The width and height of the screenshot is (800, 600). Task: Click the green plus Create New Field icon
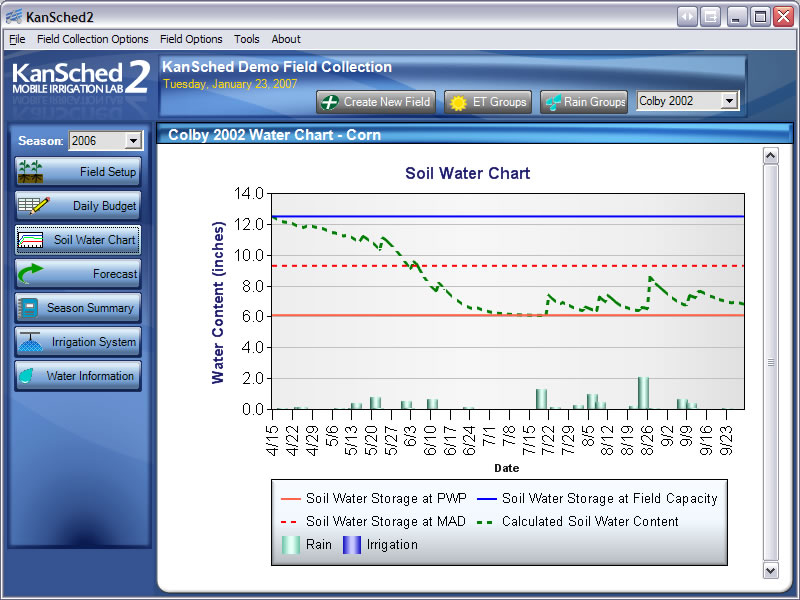tap(330, 102)
